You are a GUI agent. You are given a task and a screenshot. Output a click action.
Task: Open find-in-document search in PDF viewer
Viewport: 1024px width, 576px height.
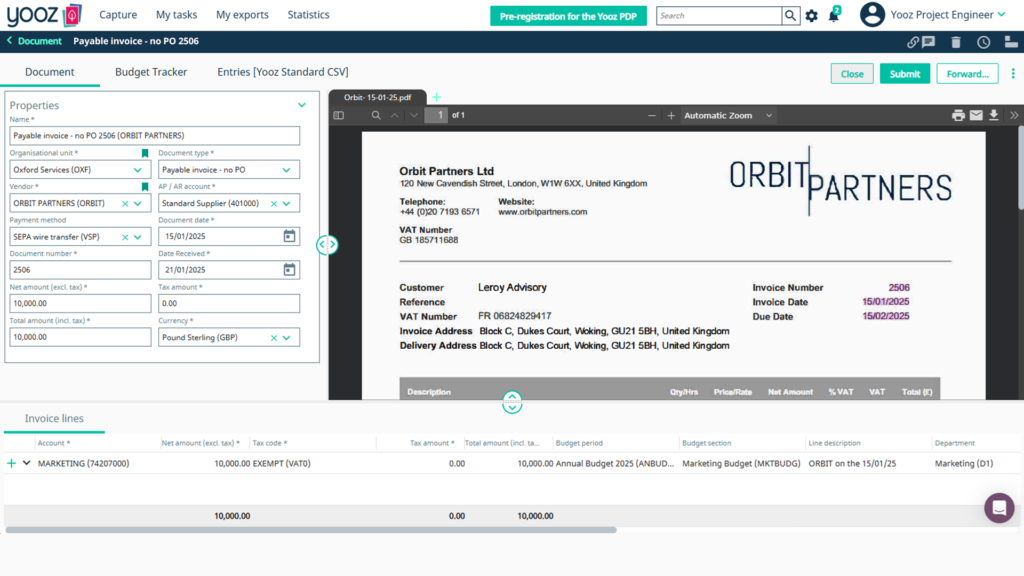(x=376, y=116)
